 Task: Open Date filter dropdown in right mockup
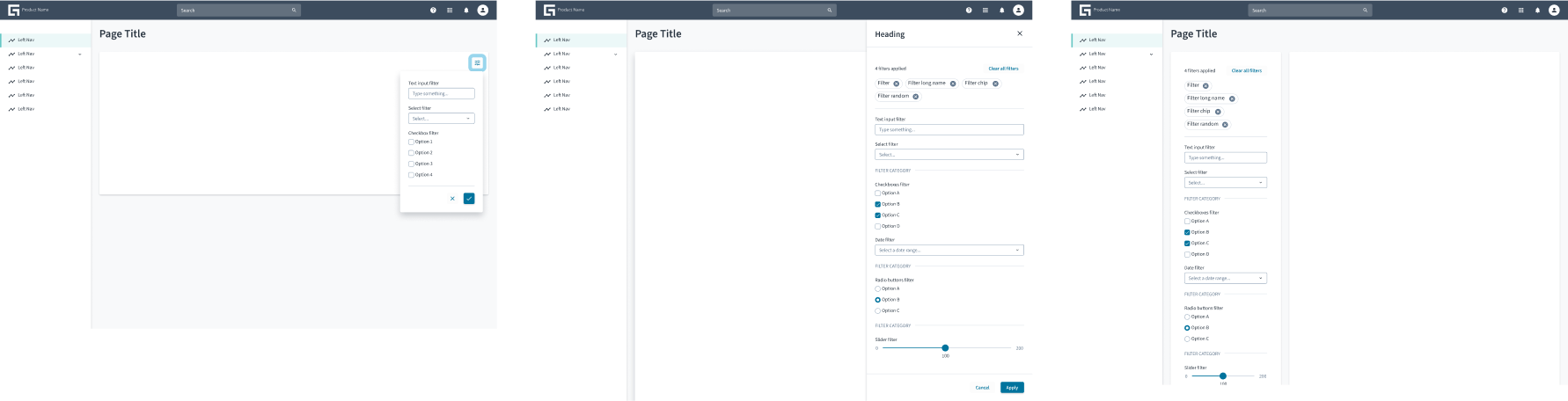pyautogui.click(x=1226, y=278)
